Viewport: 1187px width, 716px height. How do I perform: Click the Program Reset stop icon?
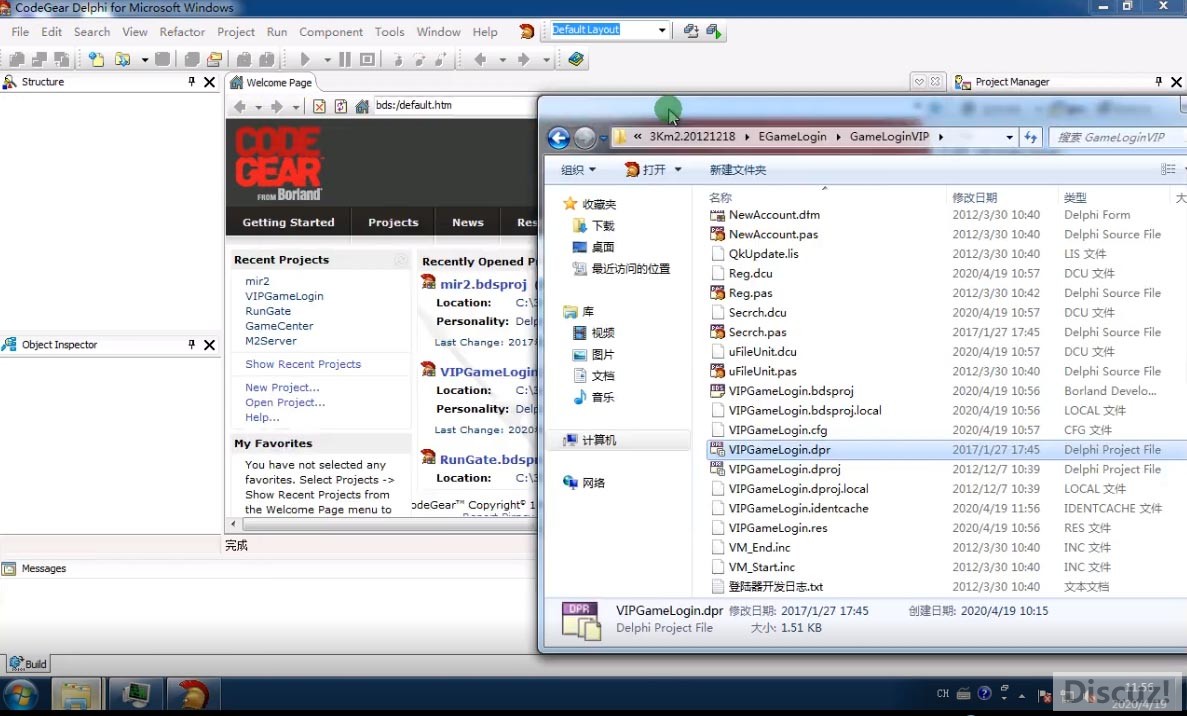click(x=367, y=59)
